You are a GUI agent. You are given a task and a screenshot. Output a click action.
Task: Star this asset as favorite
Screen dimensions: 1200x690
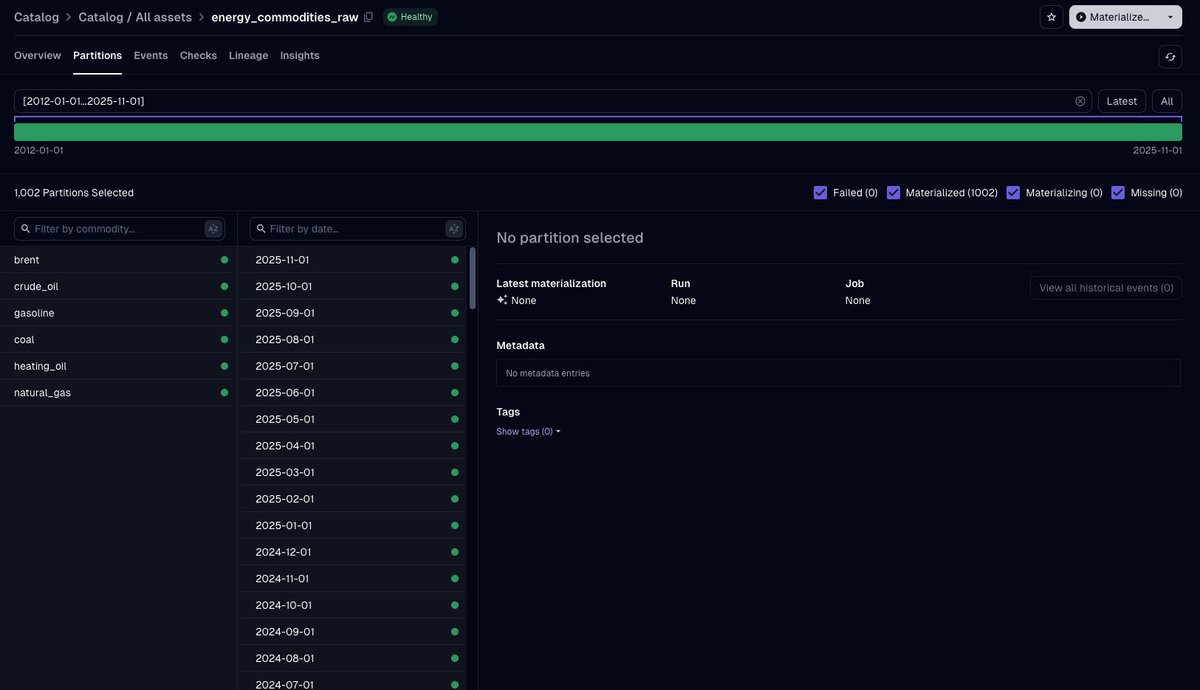tap(1051, 17)
